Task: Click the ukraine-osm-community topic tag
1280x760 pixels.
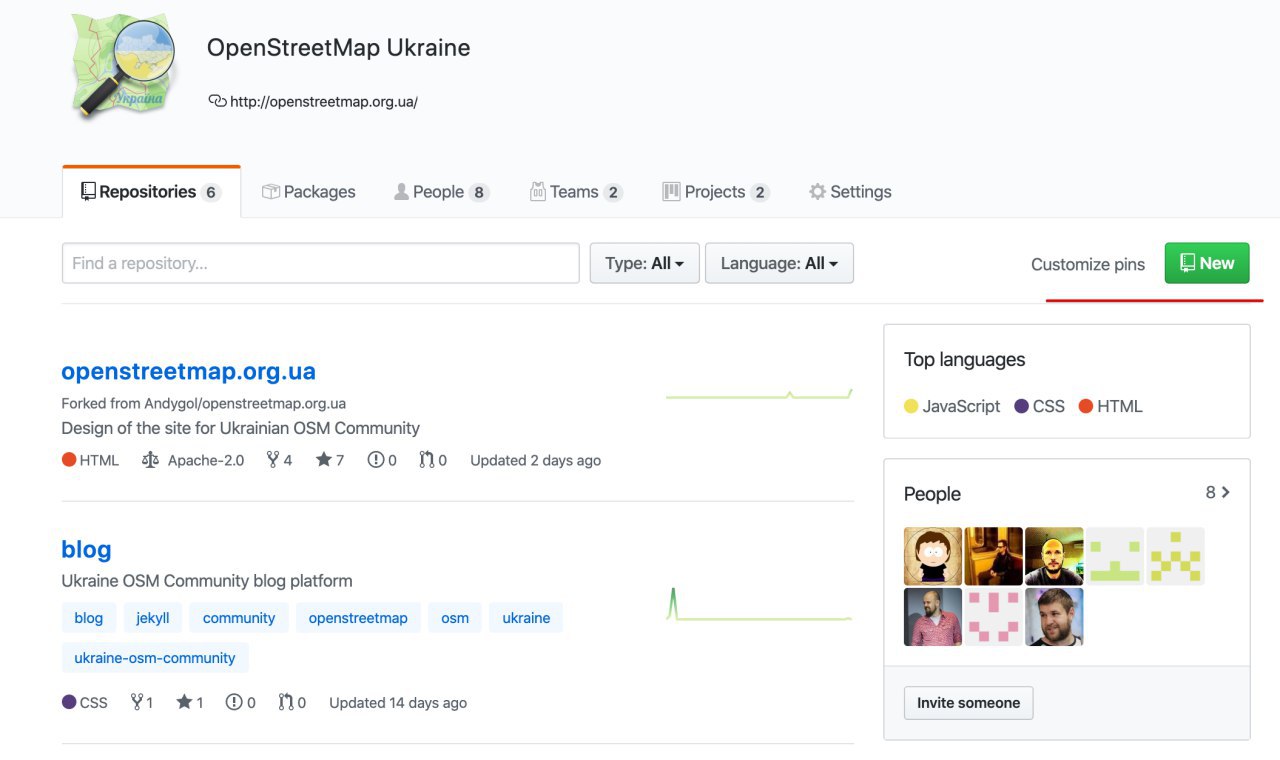Action: tap(155, 658)
